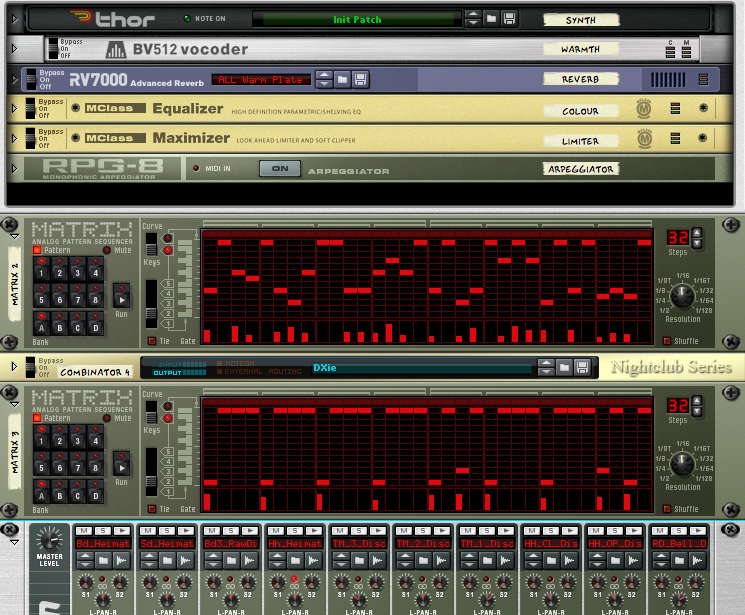The image size is (745, 615).
Task: Toggle Mute on Matrix 3 sequencer
Action: pyautogui.click(x=107, y=418)
